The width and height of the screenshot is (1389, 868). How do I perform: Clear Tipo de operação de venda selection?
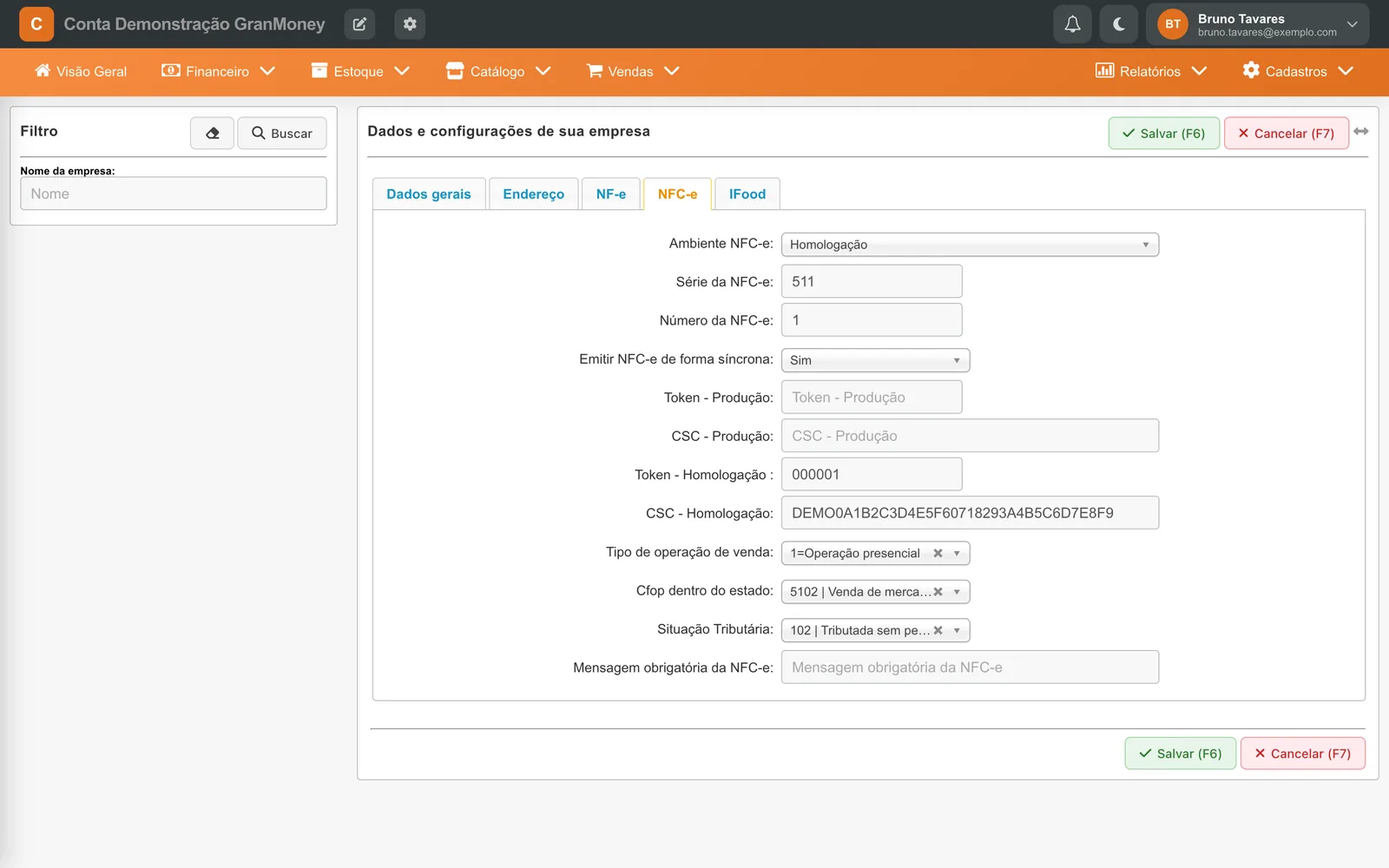click(x=938, y=553)
